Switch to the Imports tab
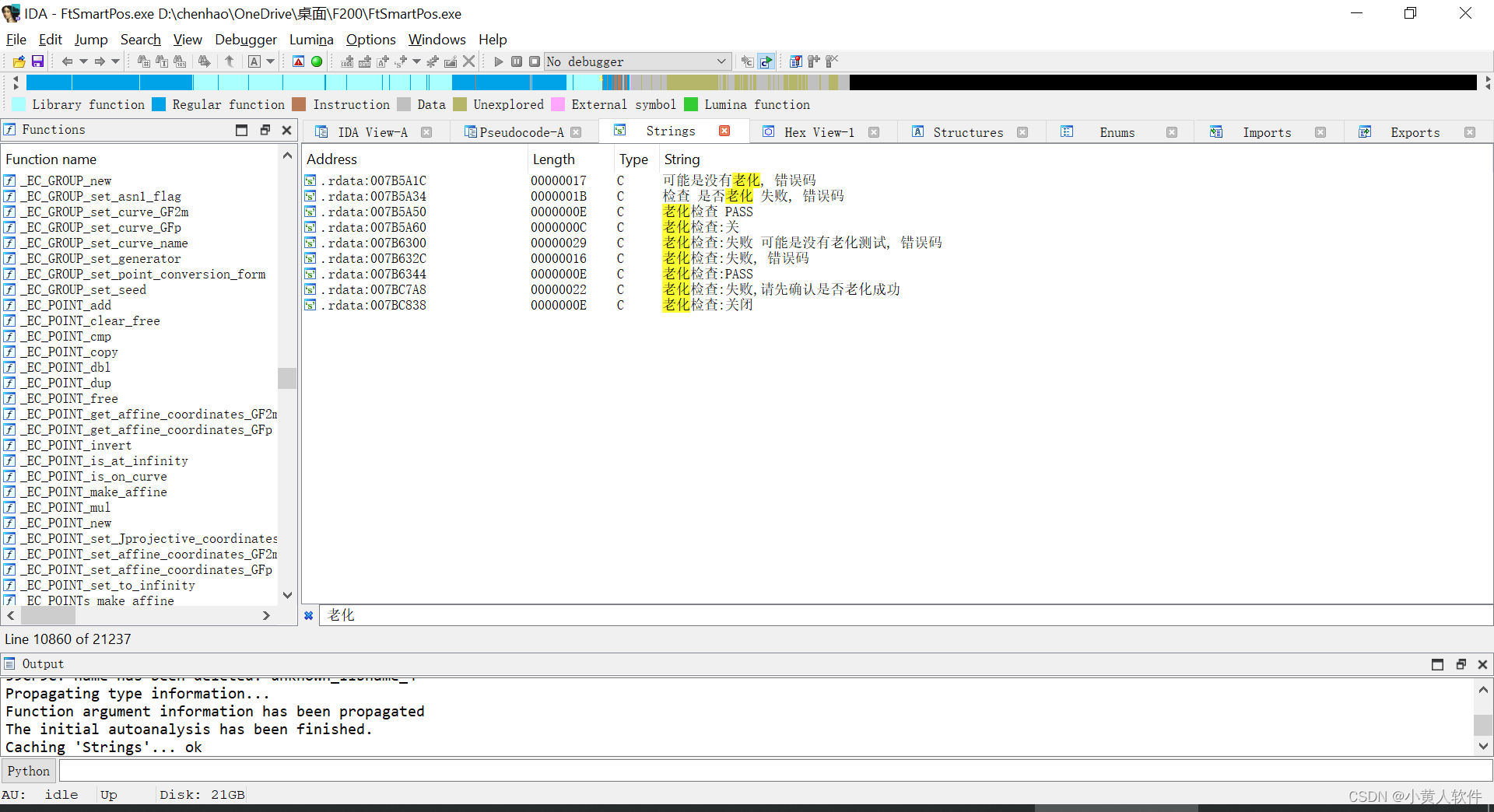Screen dimensions: 1494x812 click(x=1267, y=133)
